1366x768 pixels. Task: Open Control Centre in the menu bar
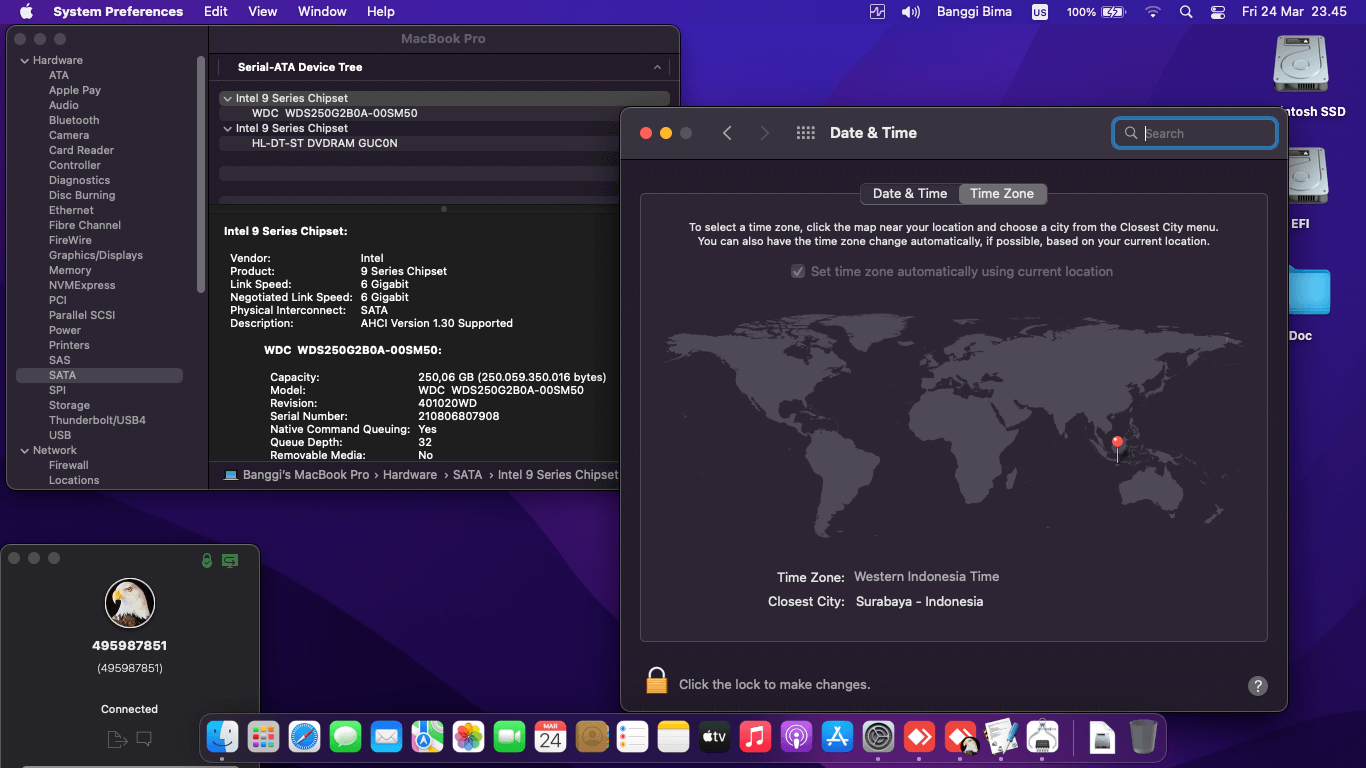[1217, 12]
